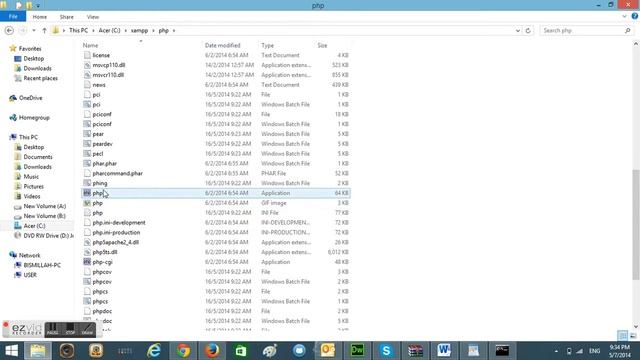Open Command Prompt from the taskbar
The height and width of the screenshot is (360, 640).
click(502, 351)
